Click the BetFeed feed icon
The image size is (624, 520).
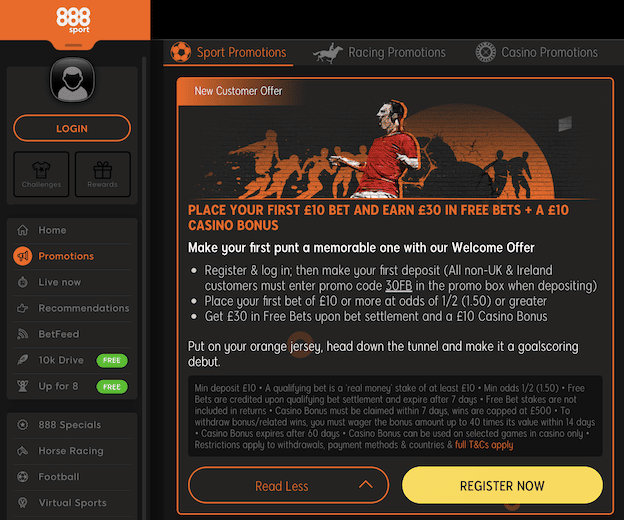pos(23,334)
